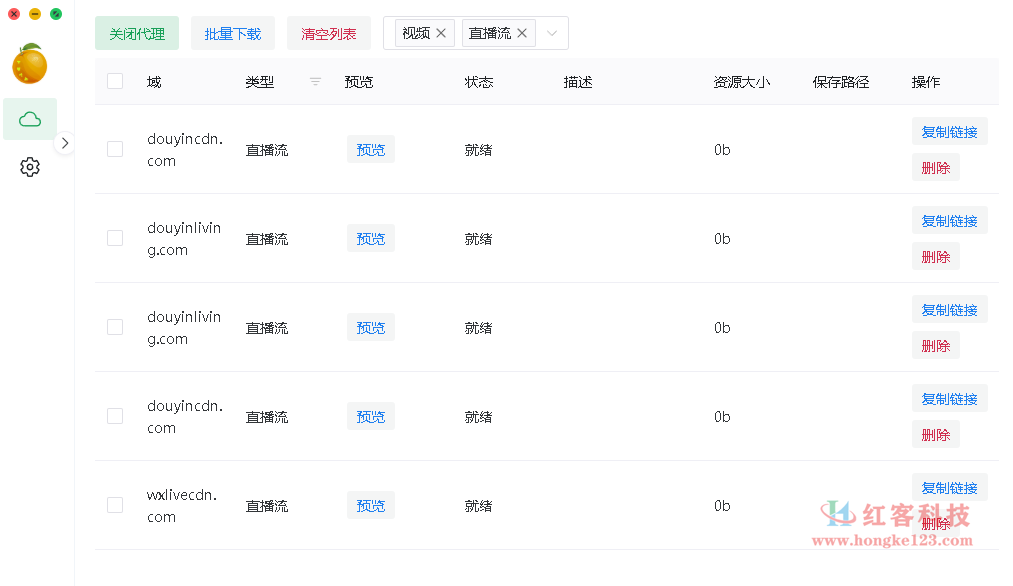Image resolution: width=1013 pixels, height=586 pixels.
Task: Preview the wxlivecdn.com stream
Action: [371, 505]
